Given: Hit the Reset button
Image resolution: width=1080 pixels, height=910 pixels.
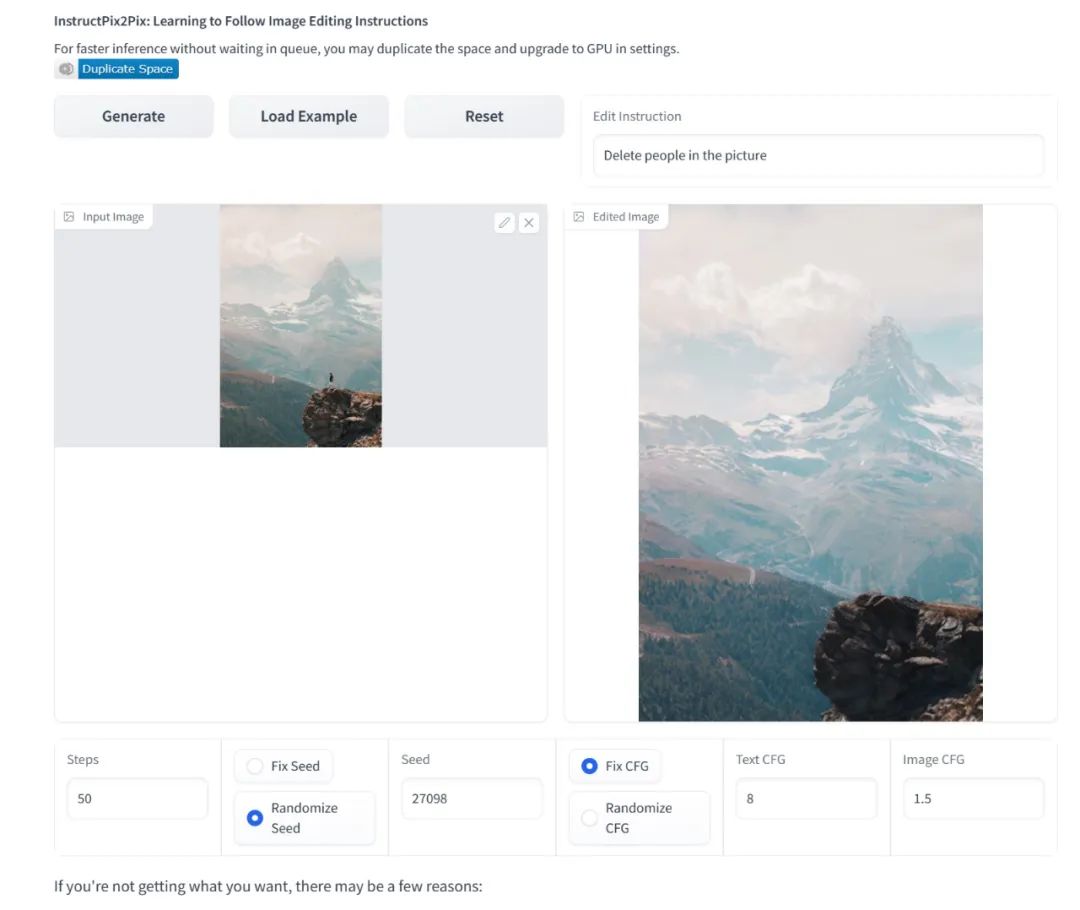Looking at the screenshot, I should (x=484, y=116).
